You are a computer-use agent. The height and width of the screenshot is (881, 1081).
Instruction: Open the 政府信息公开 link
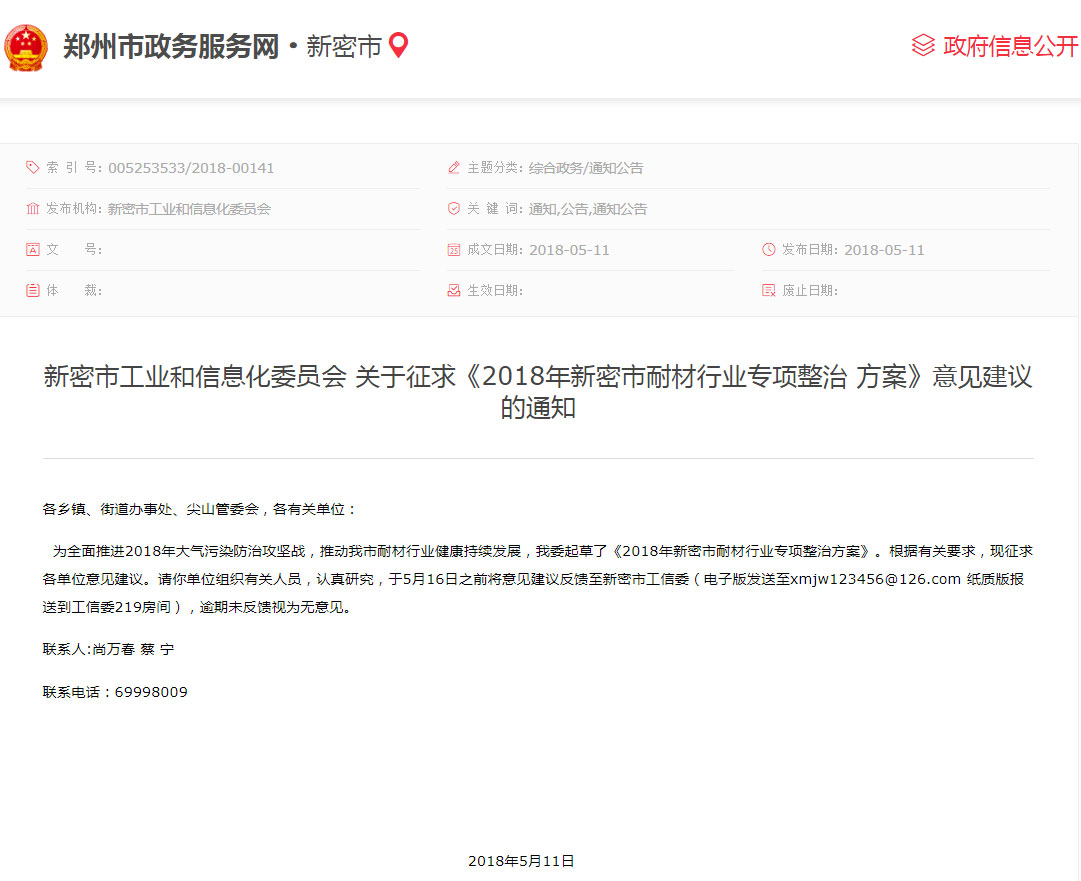[1010, 47]
